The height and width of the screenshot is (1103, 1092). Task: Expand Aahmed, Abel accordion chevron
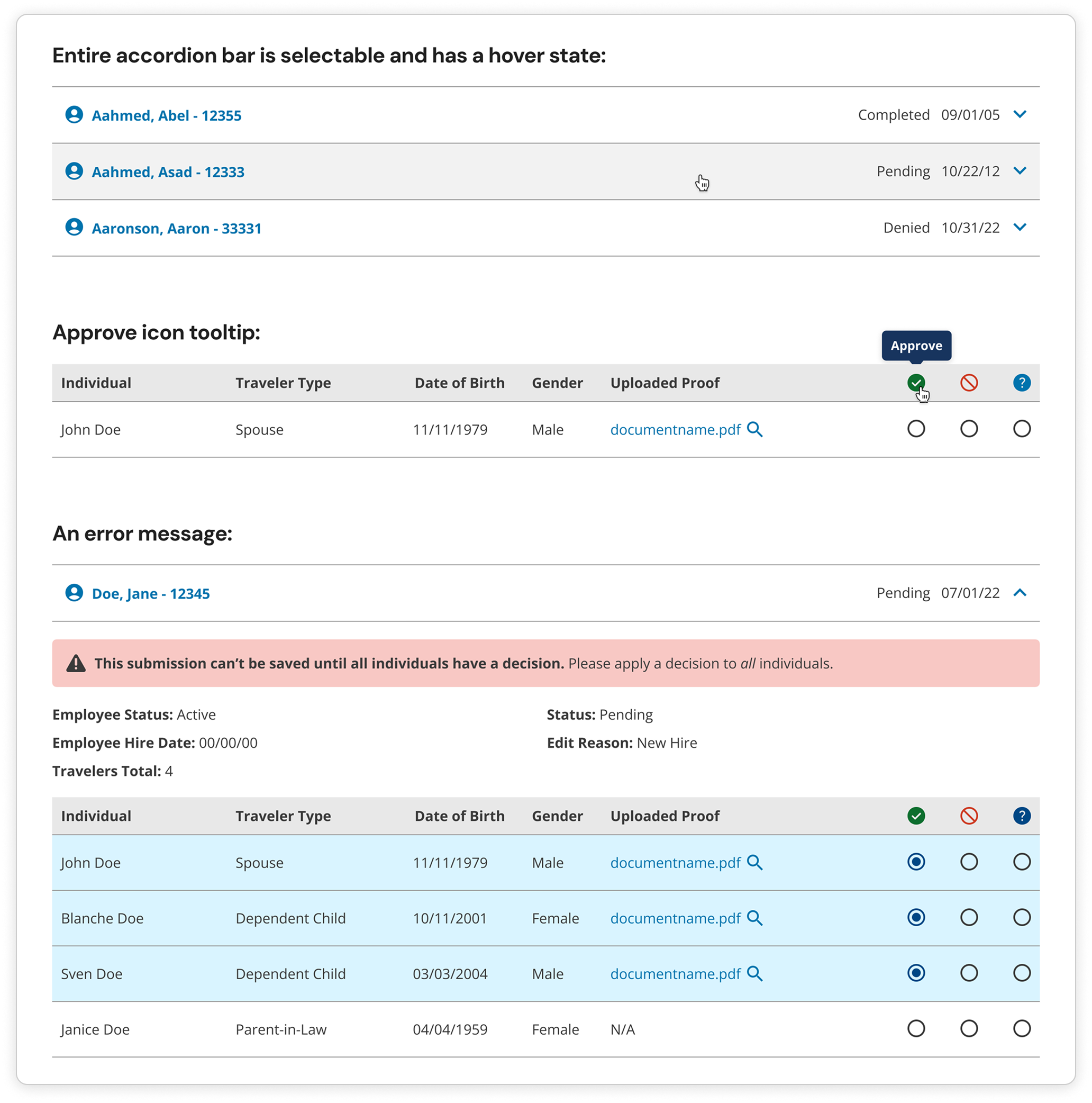coord(1020,114)
